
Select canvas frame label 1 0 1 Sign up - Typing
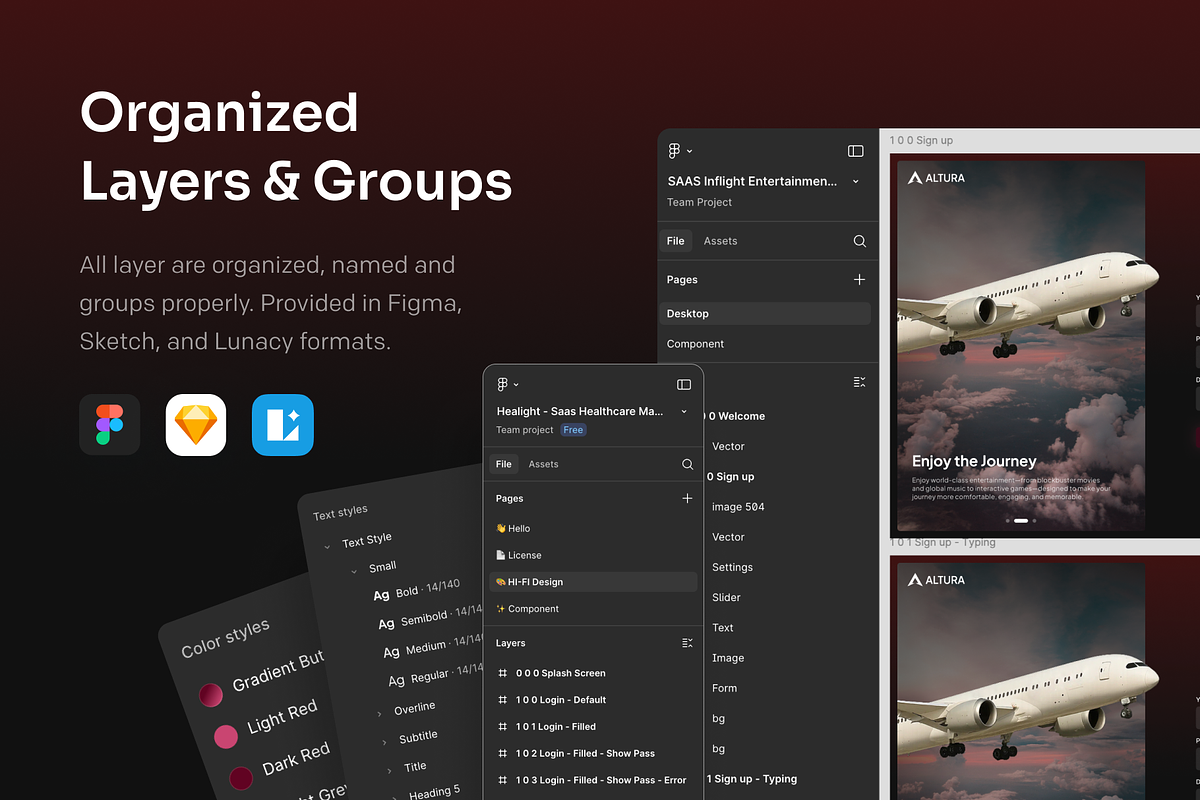pos(943,542)
